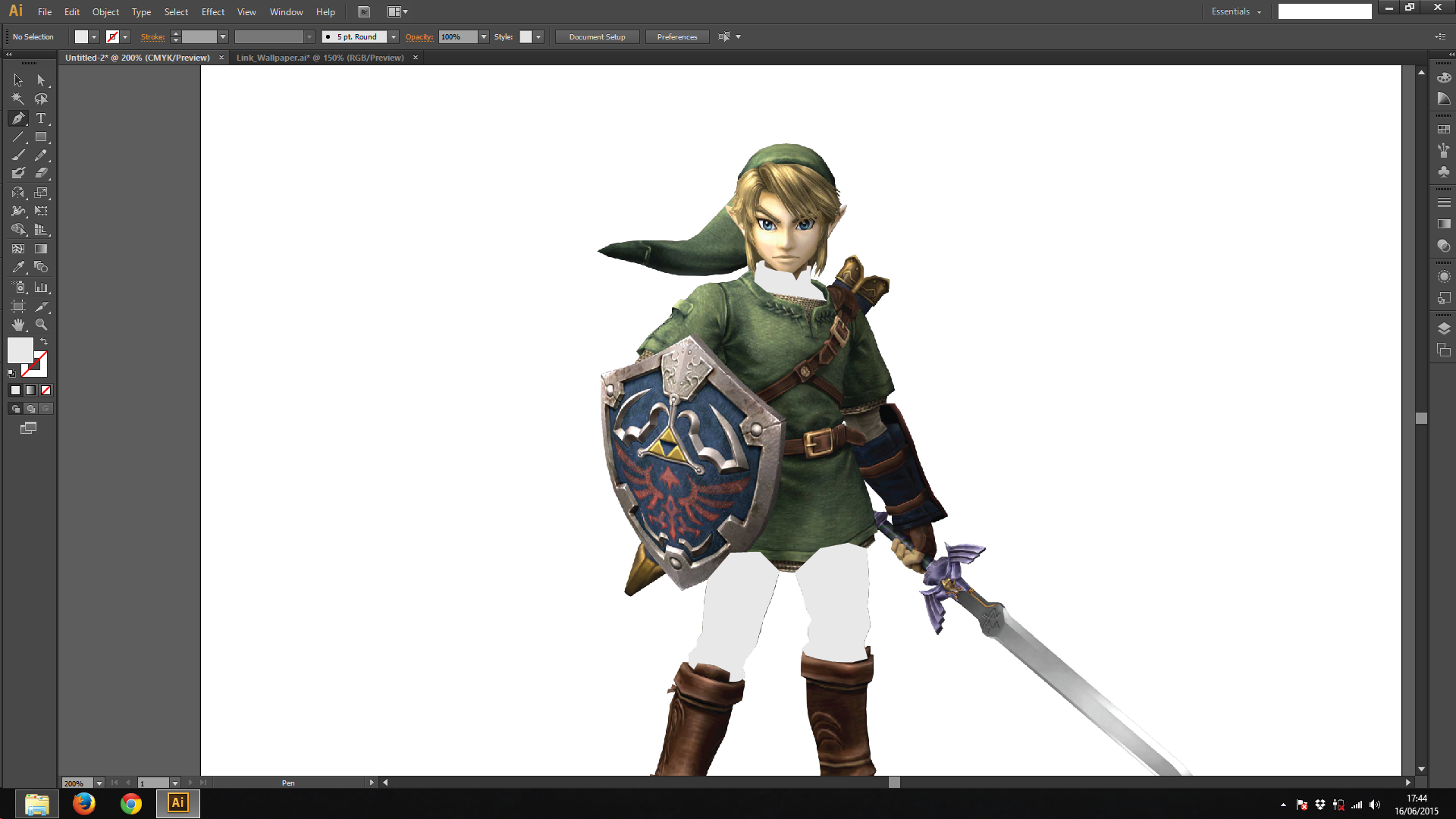Expand the tools panel double-arrow

9,54
